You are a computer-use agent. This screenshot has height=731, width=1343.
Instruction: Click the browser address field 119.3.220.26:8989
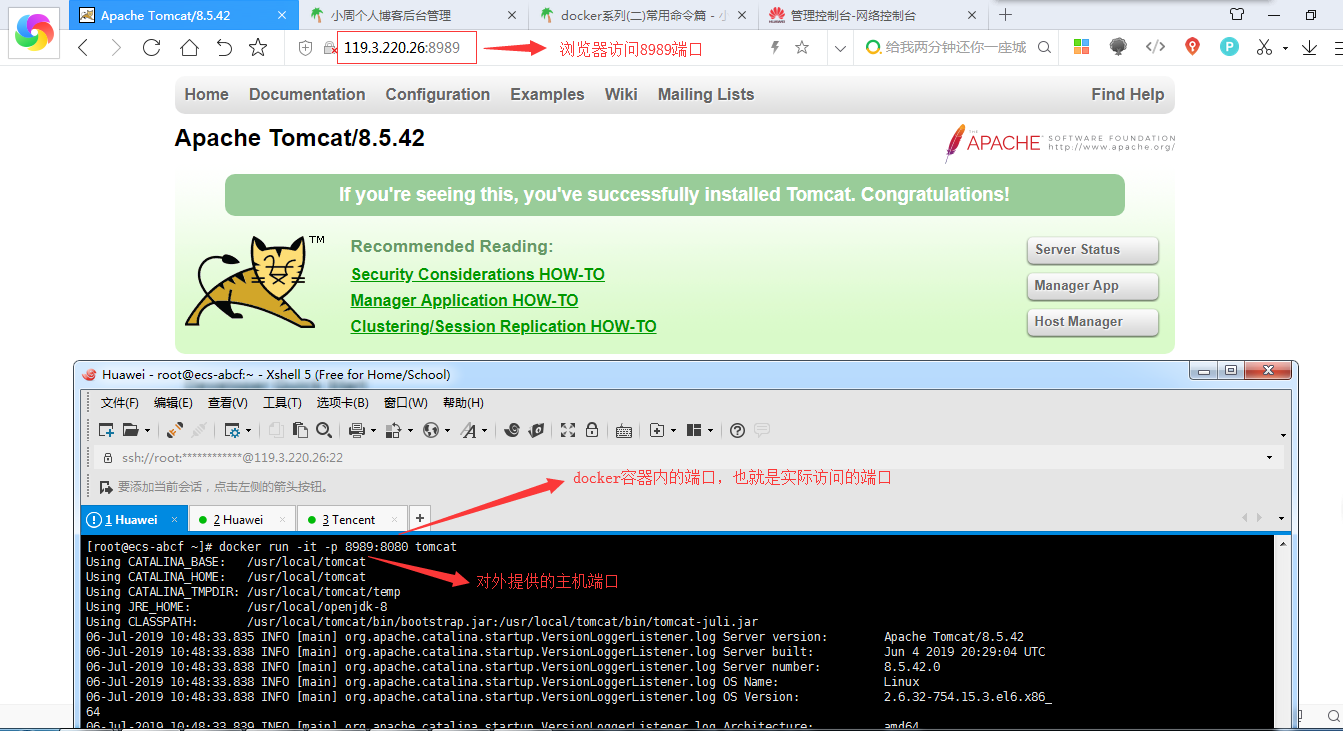point(406,47)
